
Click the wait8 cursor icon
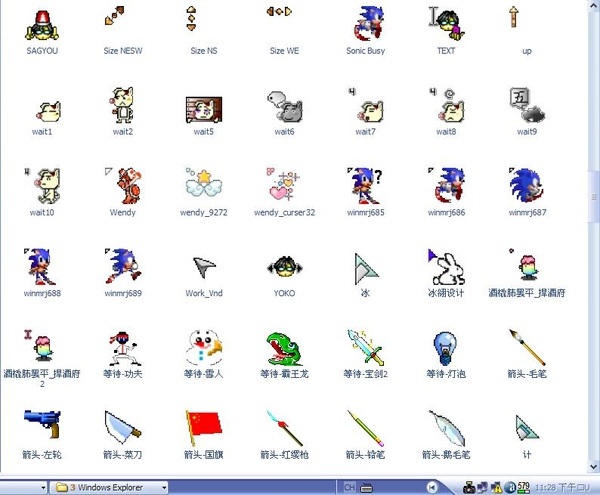[447, 105]
